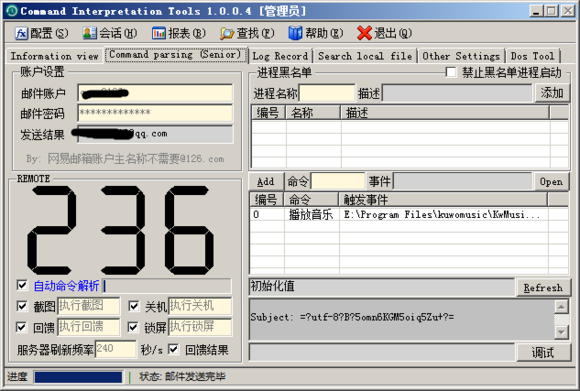
Task: Click the kuwomusic file path cell
Action: pyautogui.click(x=442, y=215)
